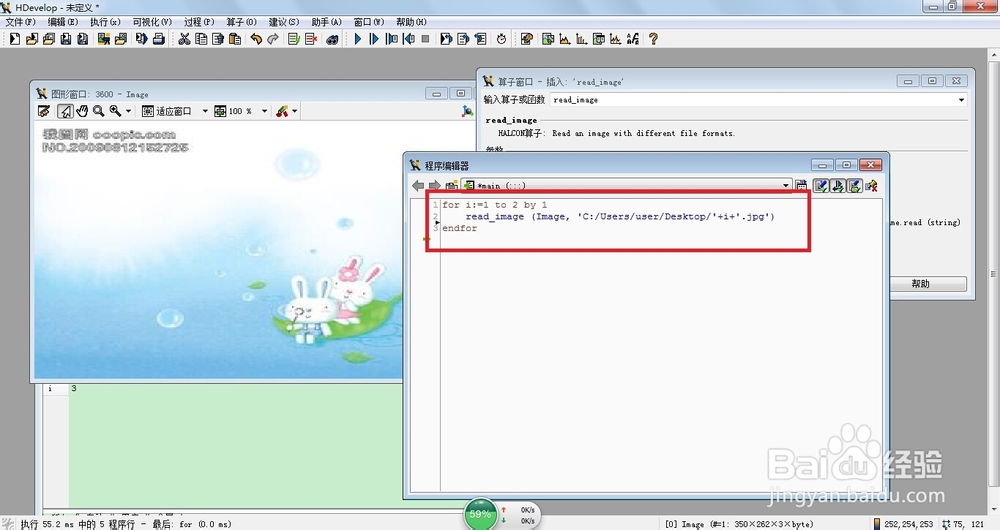Click the read_image code line in editor
The image size is (1000, 530).
(620, 216)
